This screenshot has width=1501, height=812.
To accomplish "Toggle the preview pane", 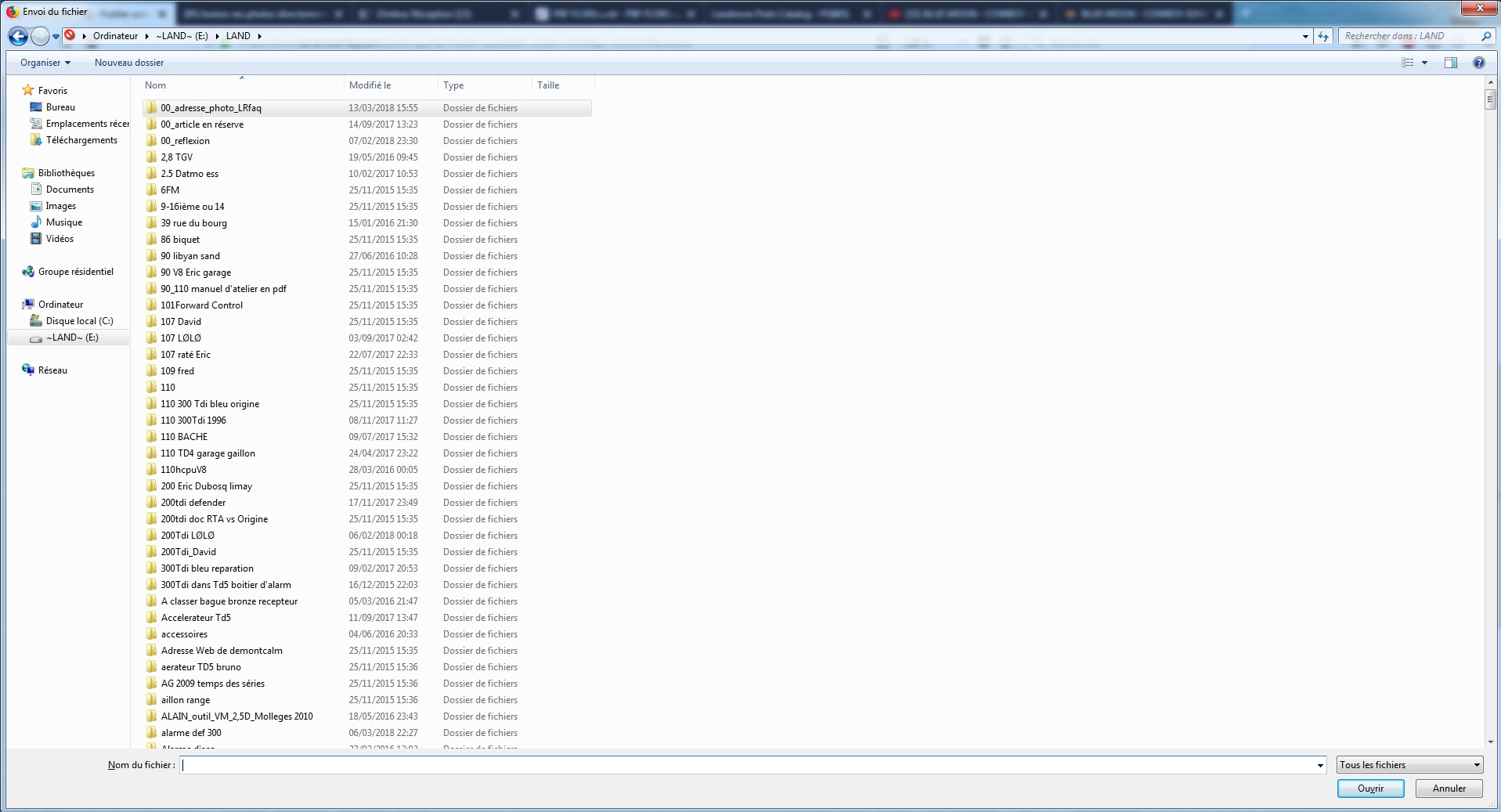I will click(x=1450, y=63).
